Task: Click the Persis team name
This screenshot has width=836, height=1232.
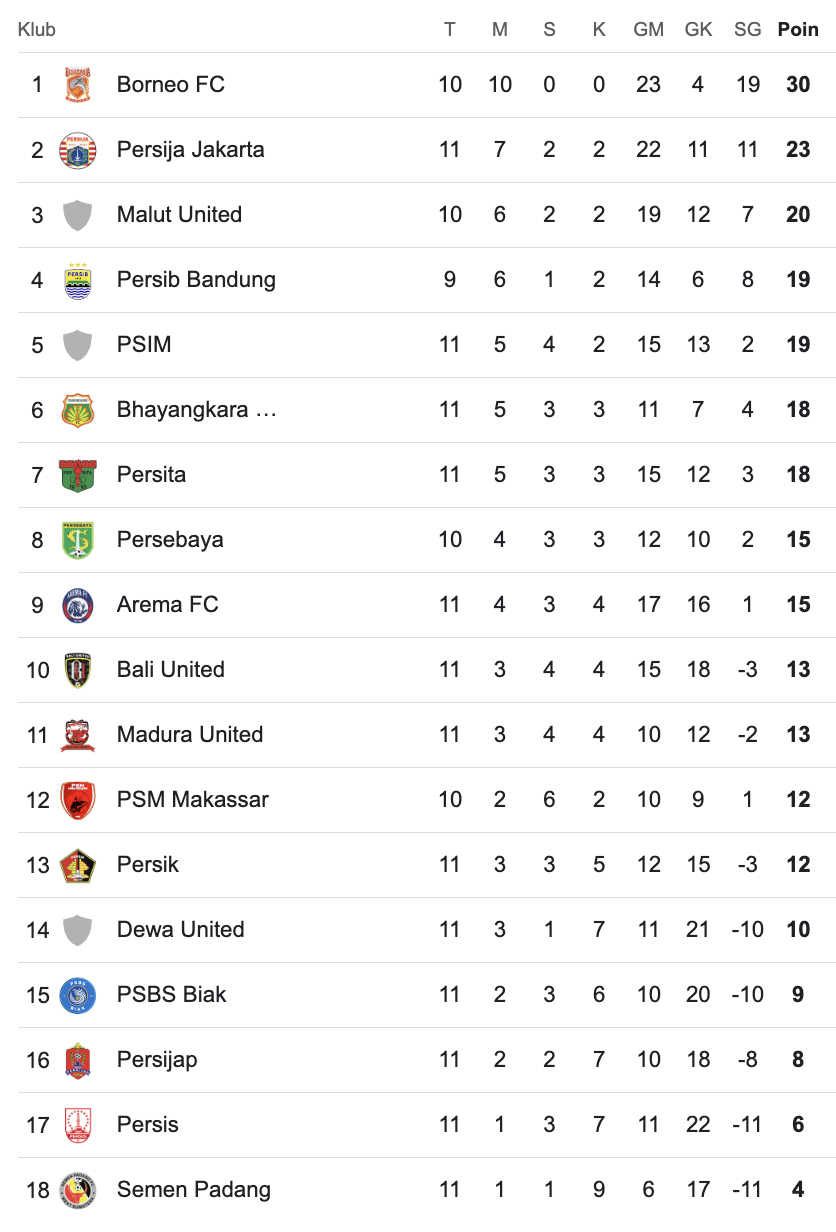Action: pos(148,1125)
